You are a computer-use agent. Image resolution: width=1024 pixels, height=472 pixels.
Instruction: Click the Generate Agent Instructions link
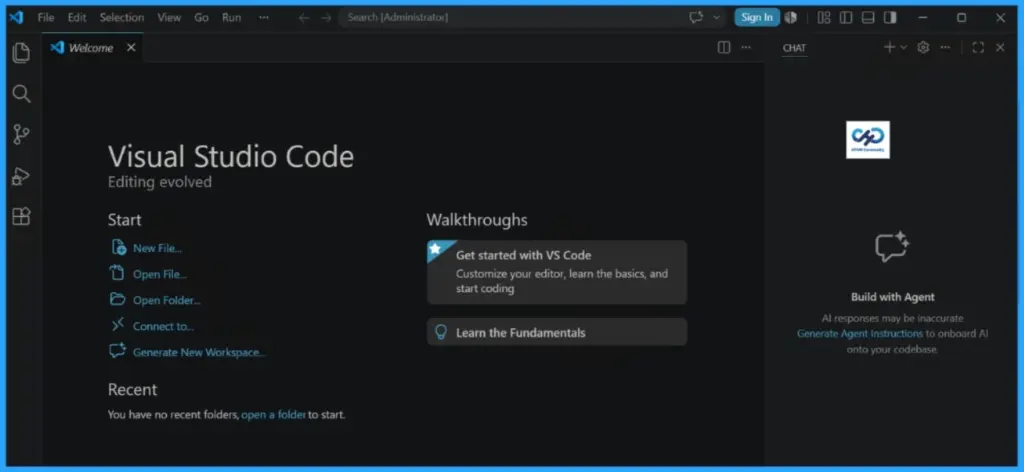[x=859, y=334]
